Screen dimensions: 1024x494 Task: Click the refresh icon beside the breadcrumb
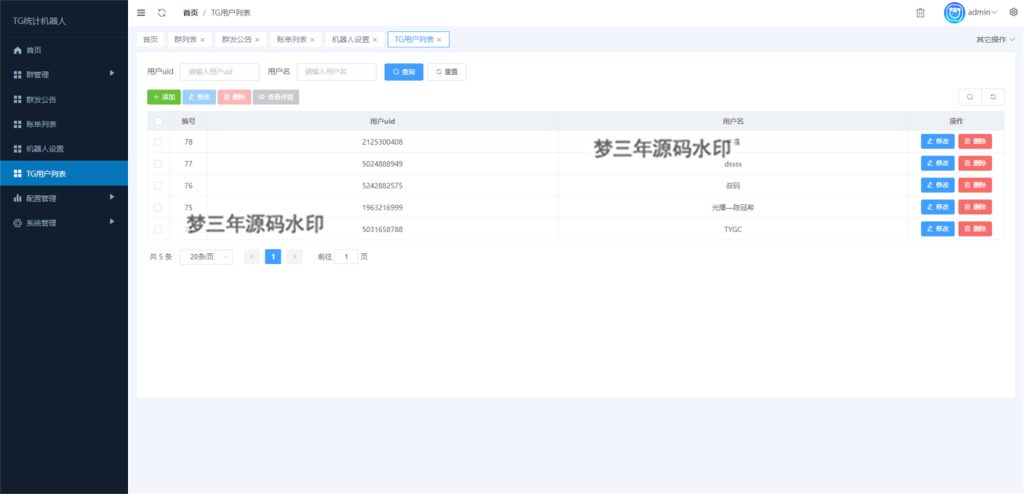pos(162,12)
